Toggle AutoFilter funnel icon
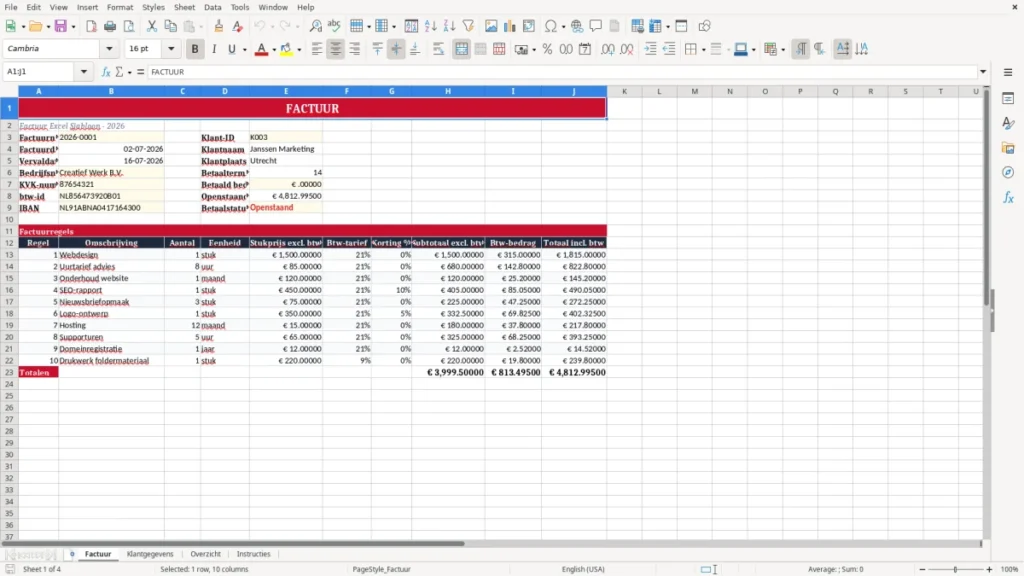 468,26
